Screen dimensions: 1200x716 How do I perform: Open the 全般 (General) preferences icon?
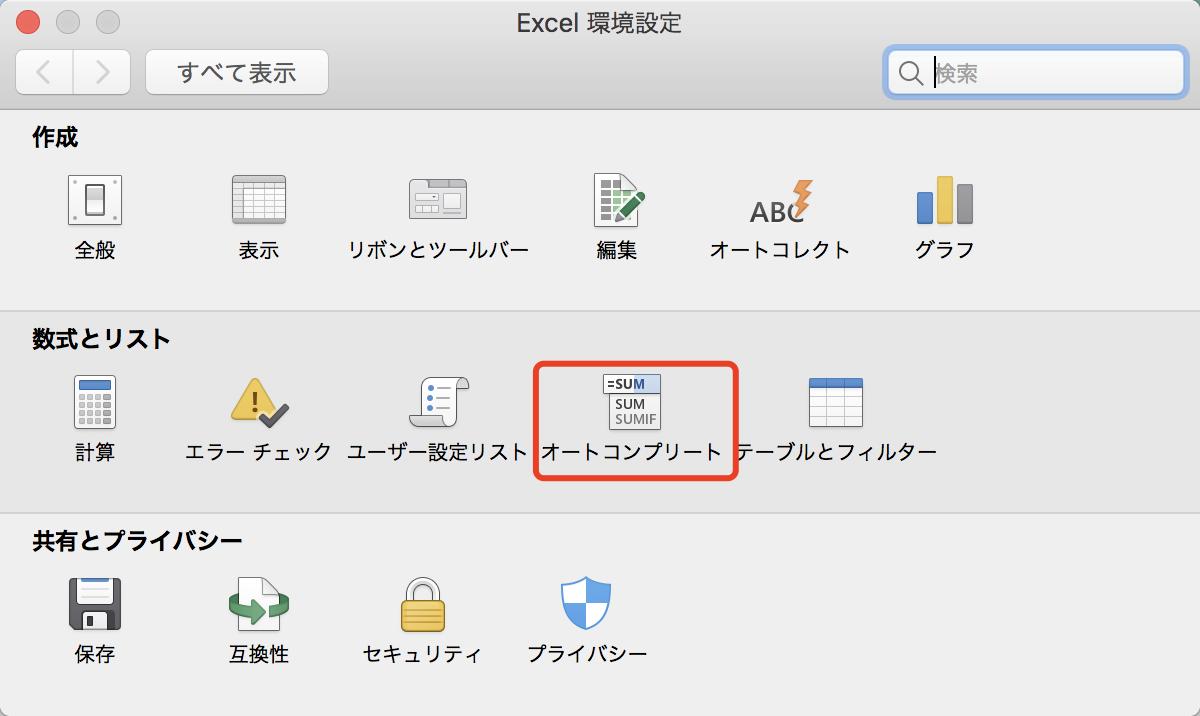(95, 200)
